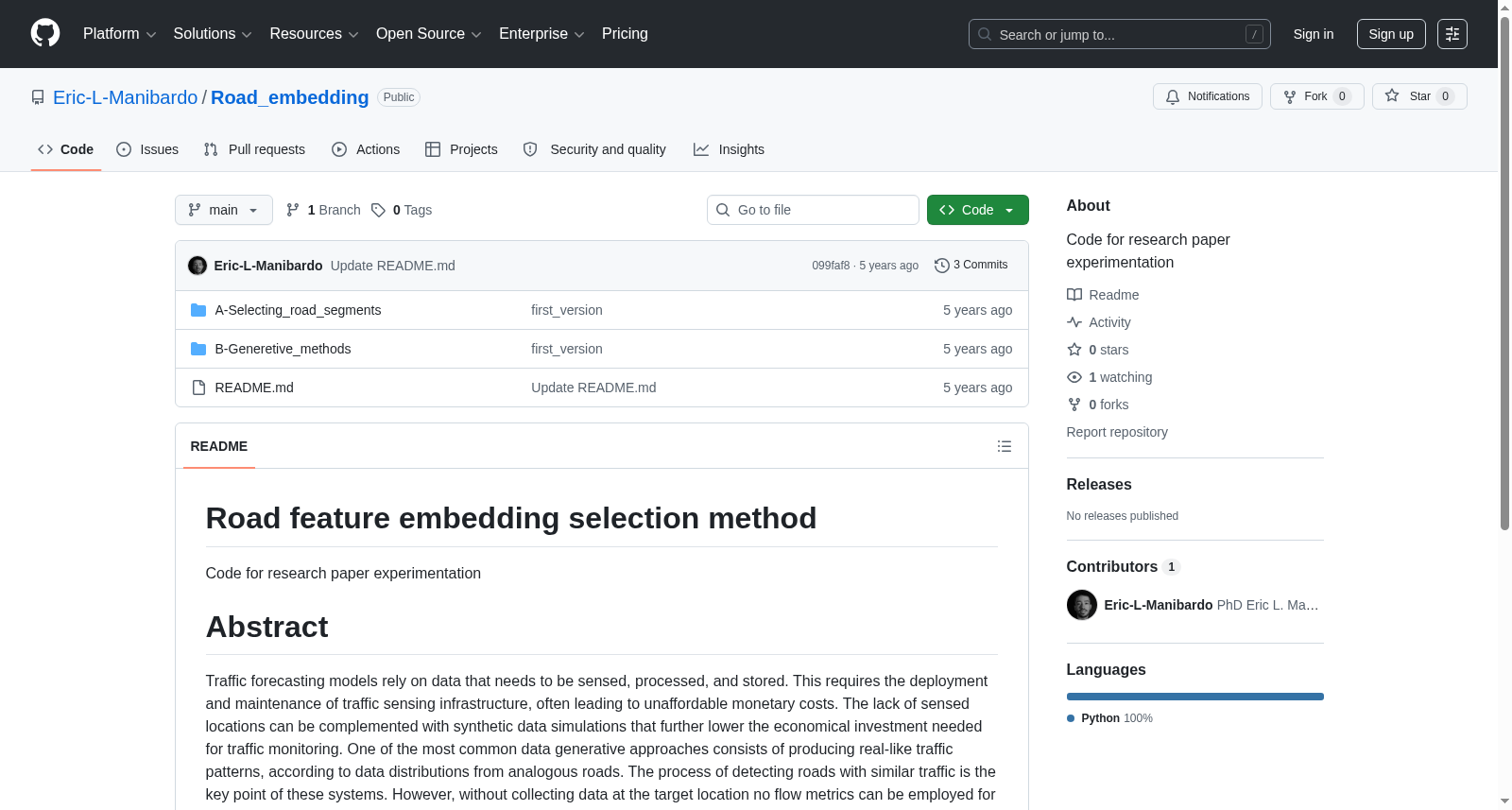Open the Projects tab
The height and width of the screenshot is (810, 1512).
tap(461, 149)
